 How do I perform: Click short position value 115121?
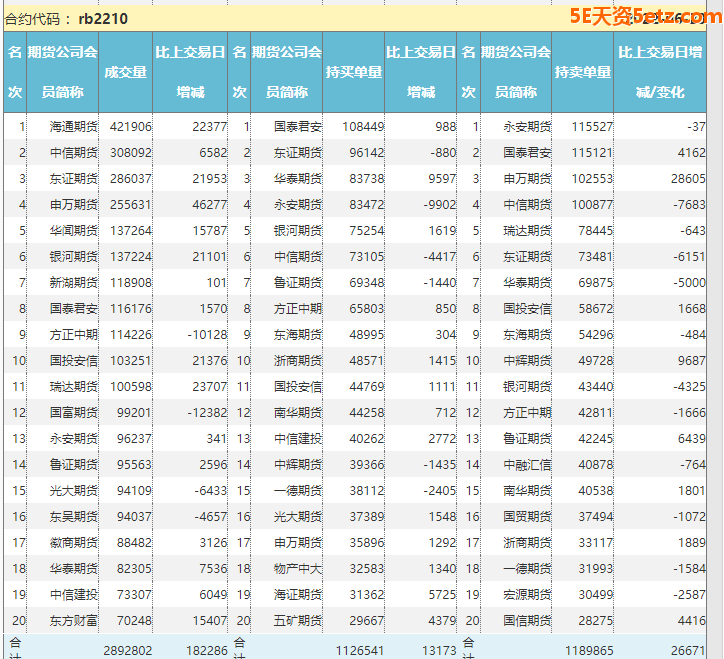click(x=592, y=152)
